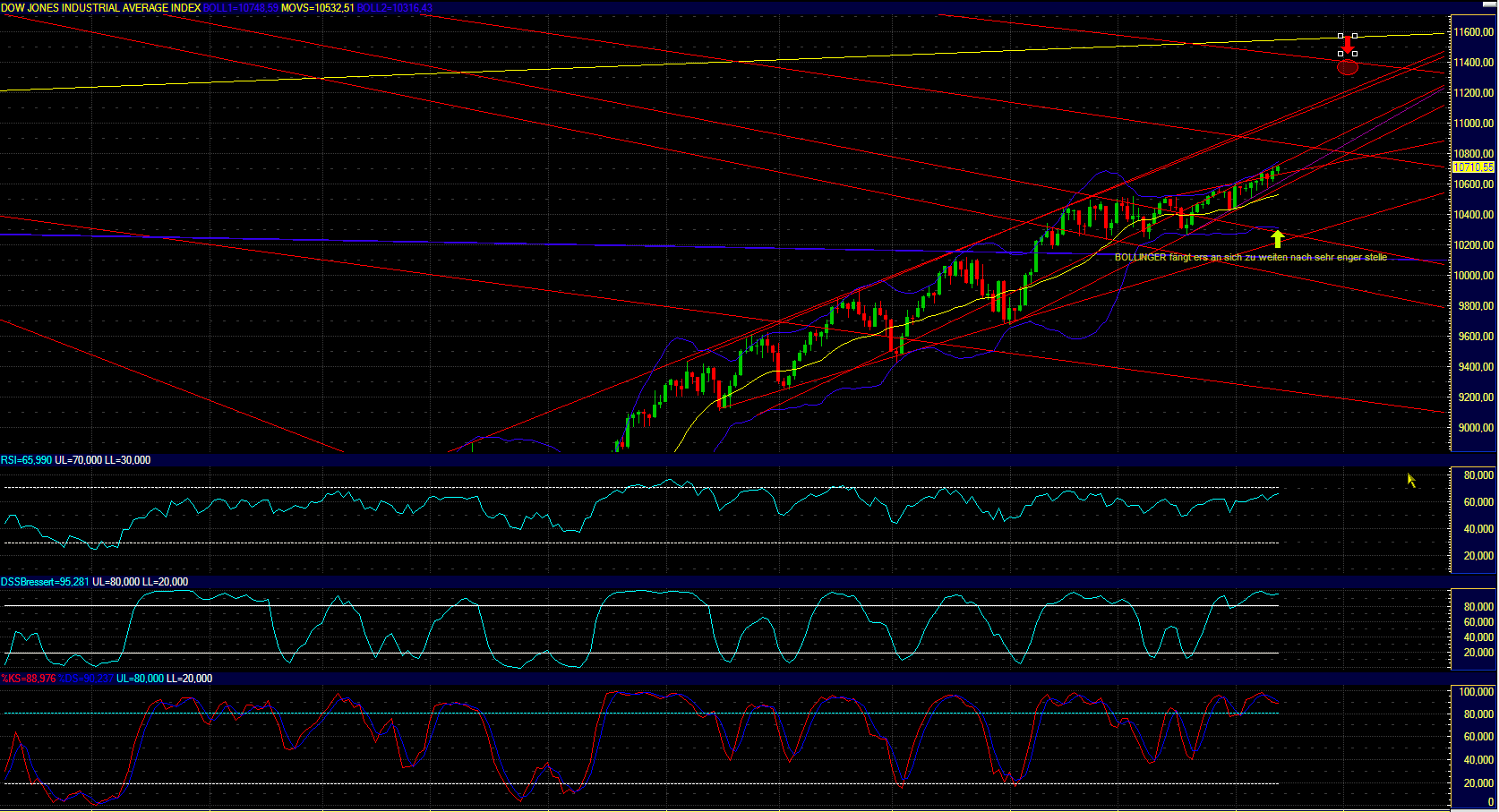Screen dimensions: 1499x812
Task: Click the BOLL1=10748,59 indicator label
Action: tap(241, 8)
